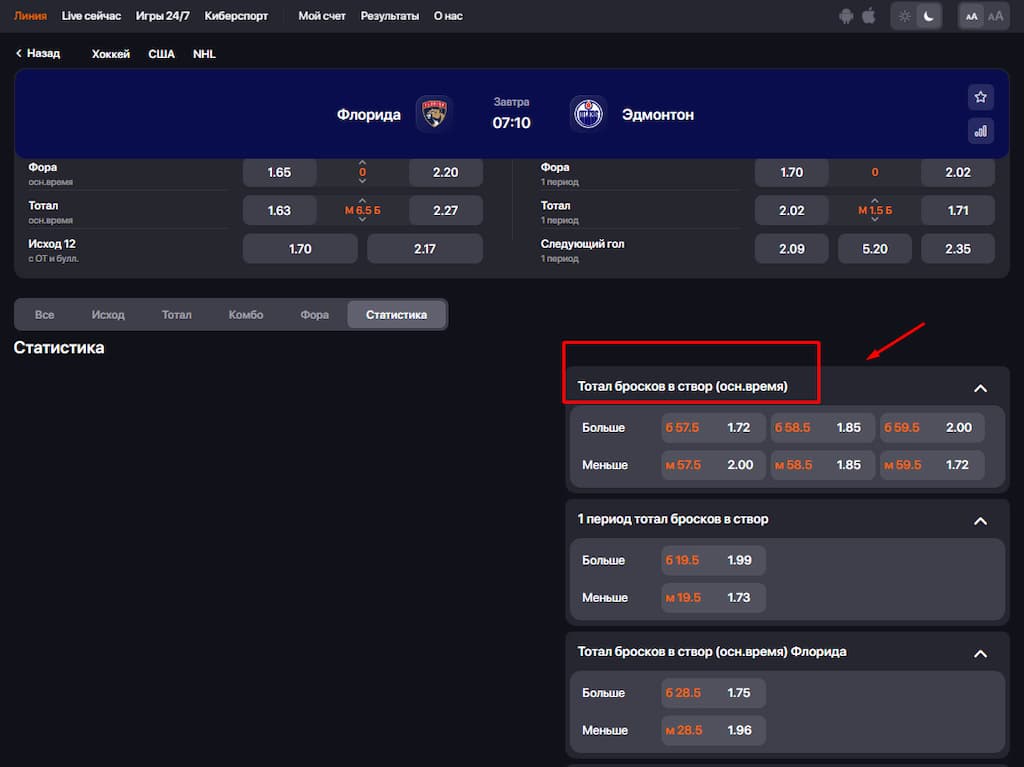Select Меньше М 19.5 at 1.73
The image size is (1024, 767).
pyautogui.click(x=713, y=598)
